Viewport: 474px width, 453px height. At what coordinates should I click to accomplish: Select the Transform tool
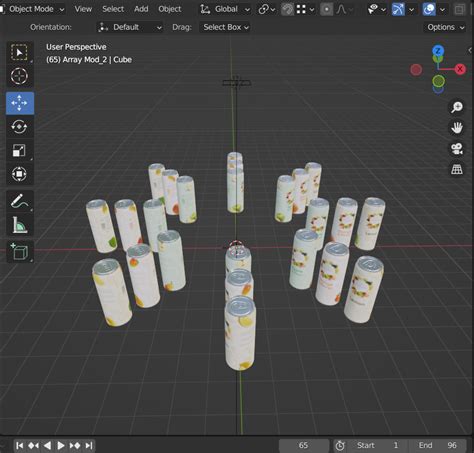(20, 174)
